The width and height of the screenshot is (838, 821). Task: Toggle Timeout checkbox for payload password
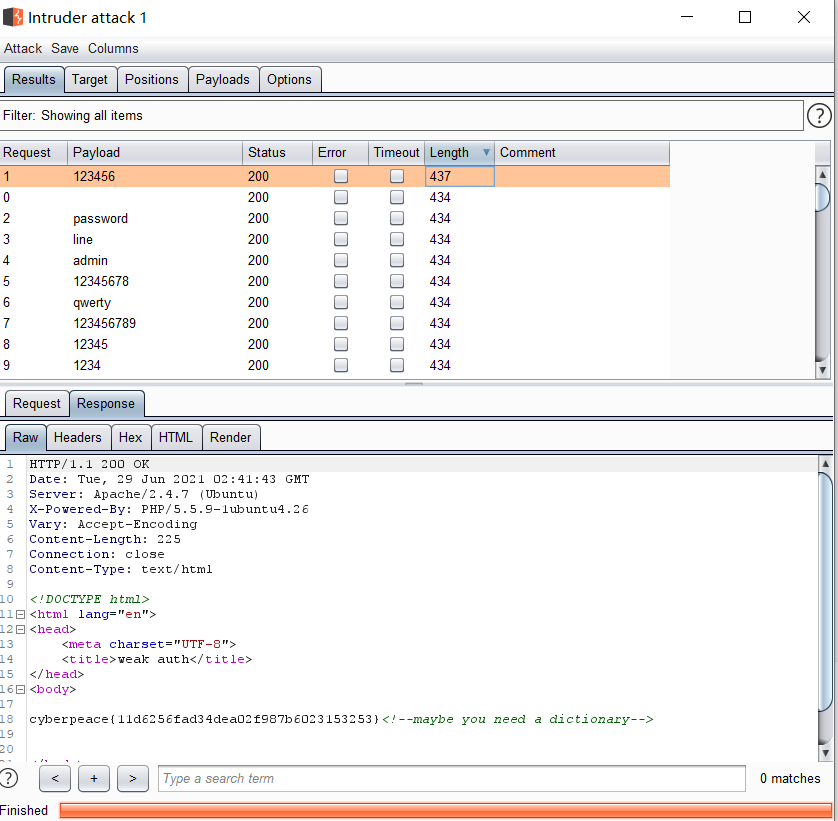coord(397,218)
